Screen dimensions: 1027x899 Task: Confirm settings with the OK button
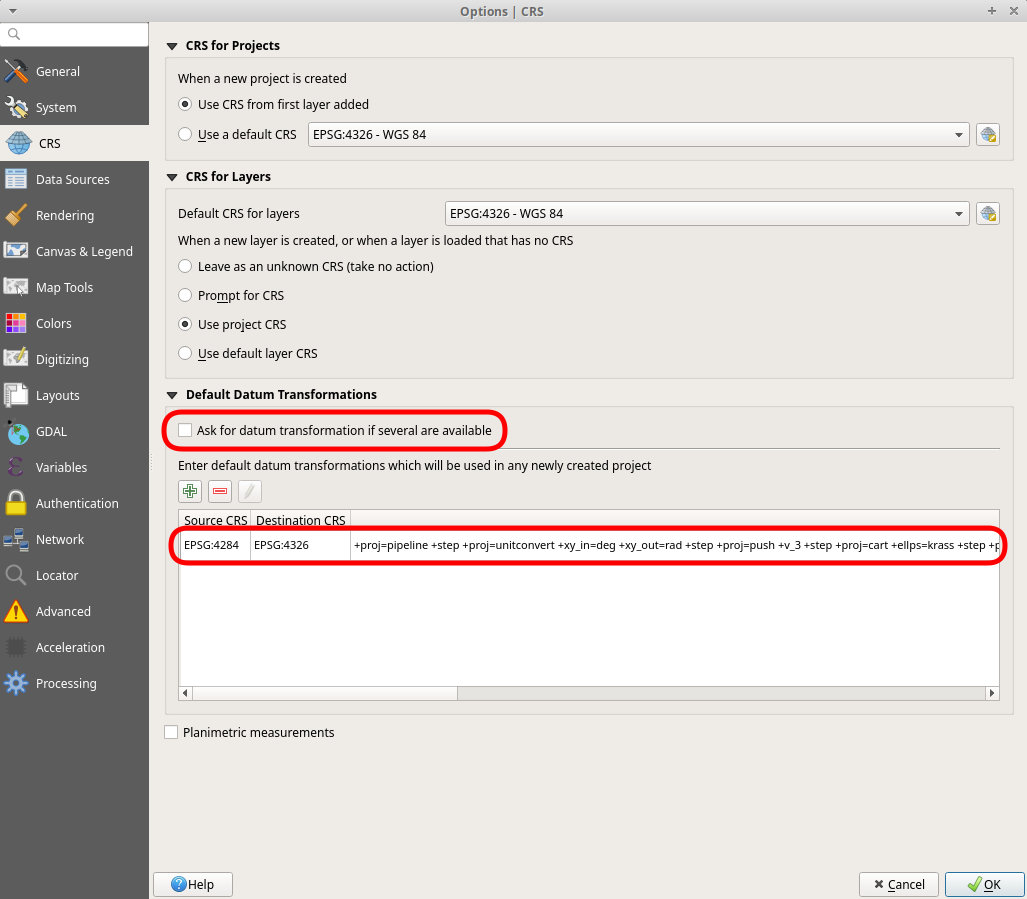(984, 885)
